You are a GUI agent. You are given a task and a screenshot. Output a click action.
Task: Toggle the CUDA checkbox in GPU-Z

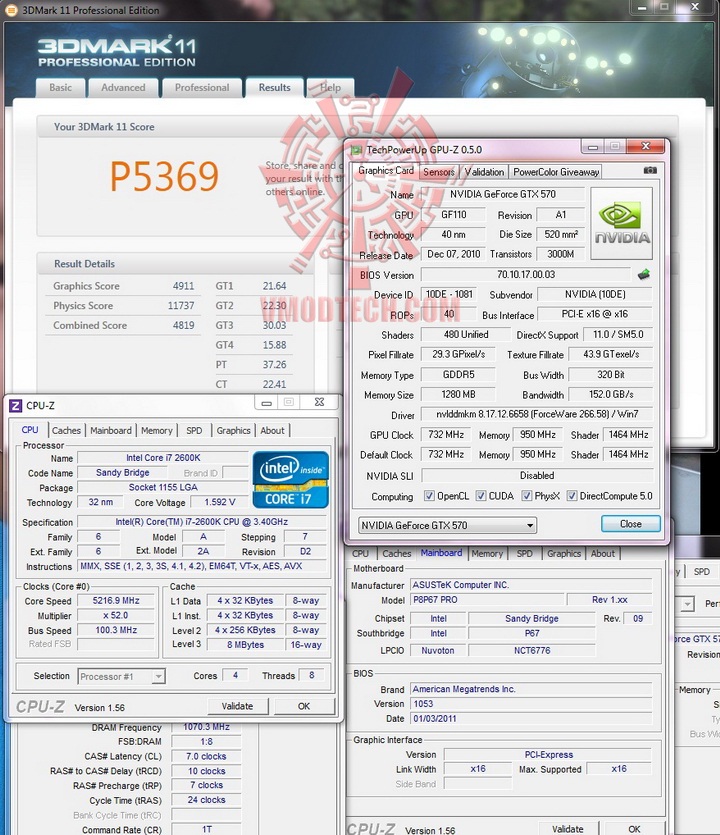click(481, 496)
